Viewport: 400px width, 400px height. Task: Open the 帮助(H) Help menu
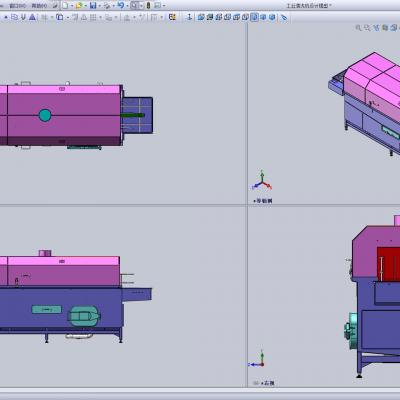pyautogui.click(x=39, y=6)
